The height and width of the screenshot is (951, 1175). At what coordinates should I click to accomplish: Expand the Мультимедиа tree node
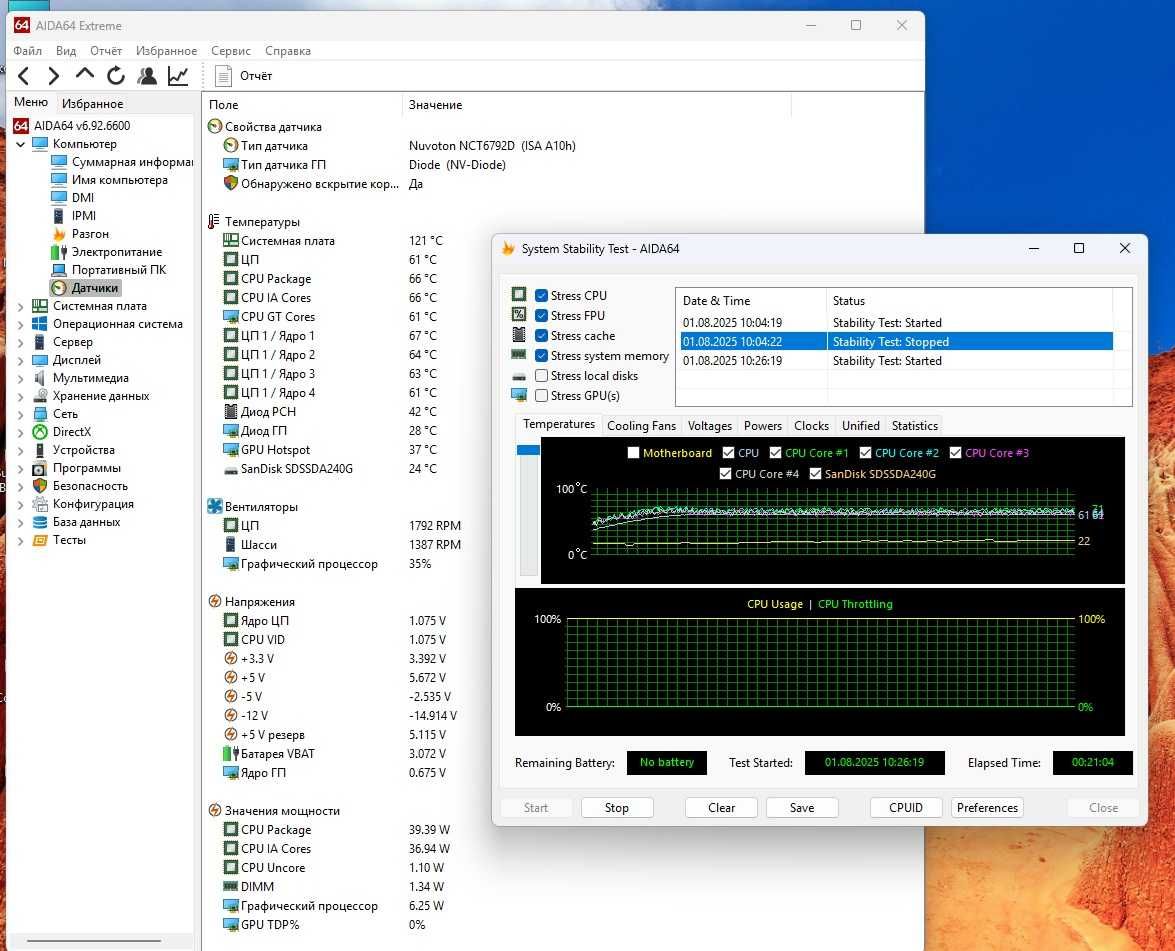tap(20, 378)
